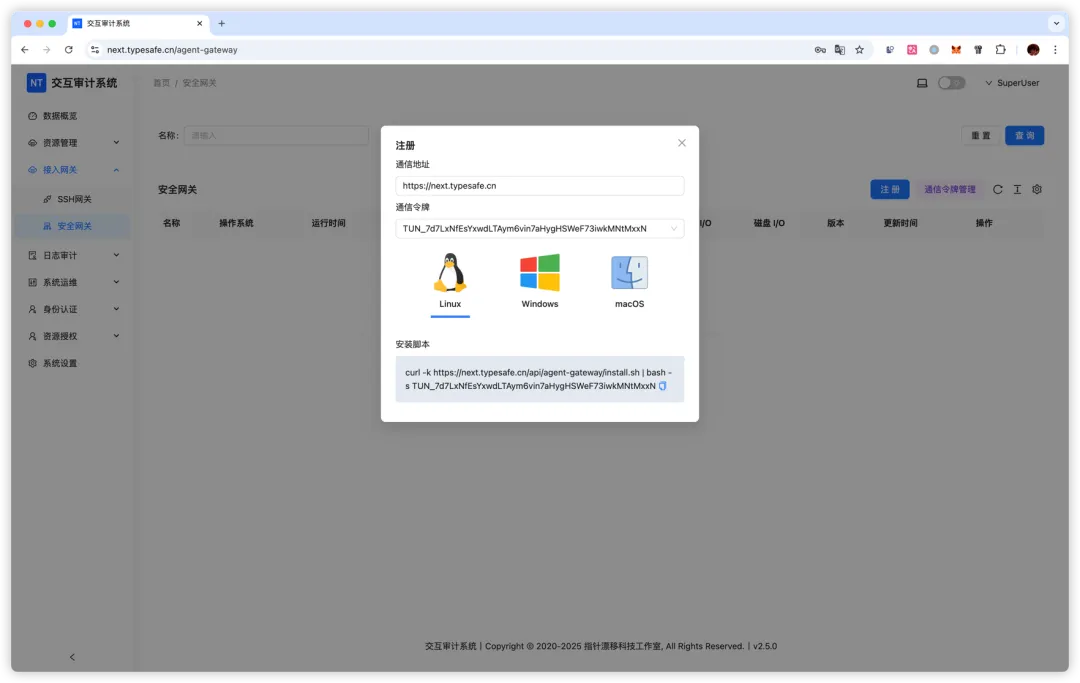Click the blue 注册 button
Viewport: 1080px width, 683px height.
coord(889,189)
